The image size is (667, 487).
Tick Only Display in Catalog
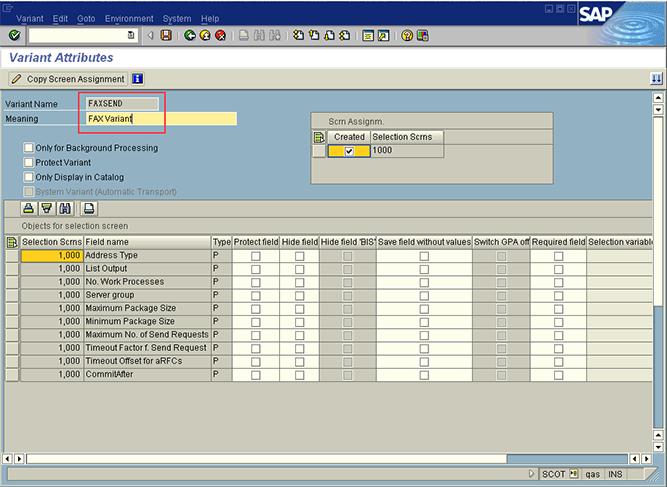click(x=29, y=177)
